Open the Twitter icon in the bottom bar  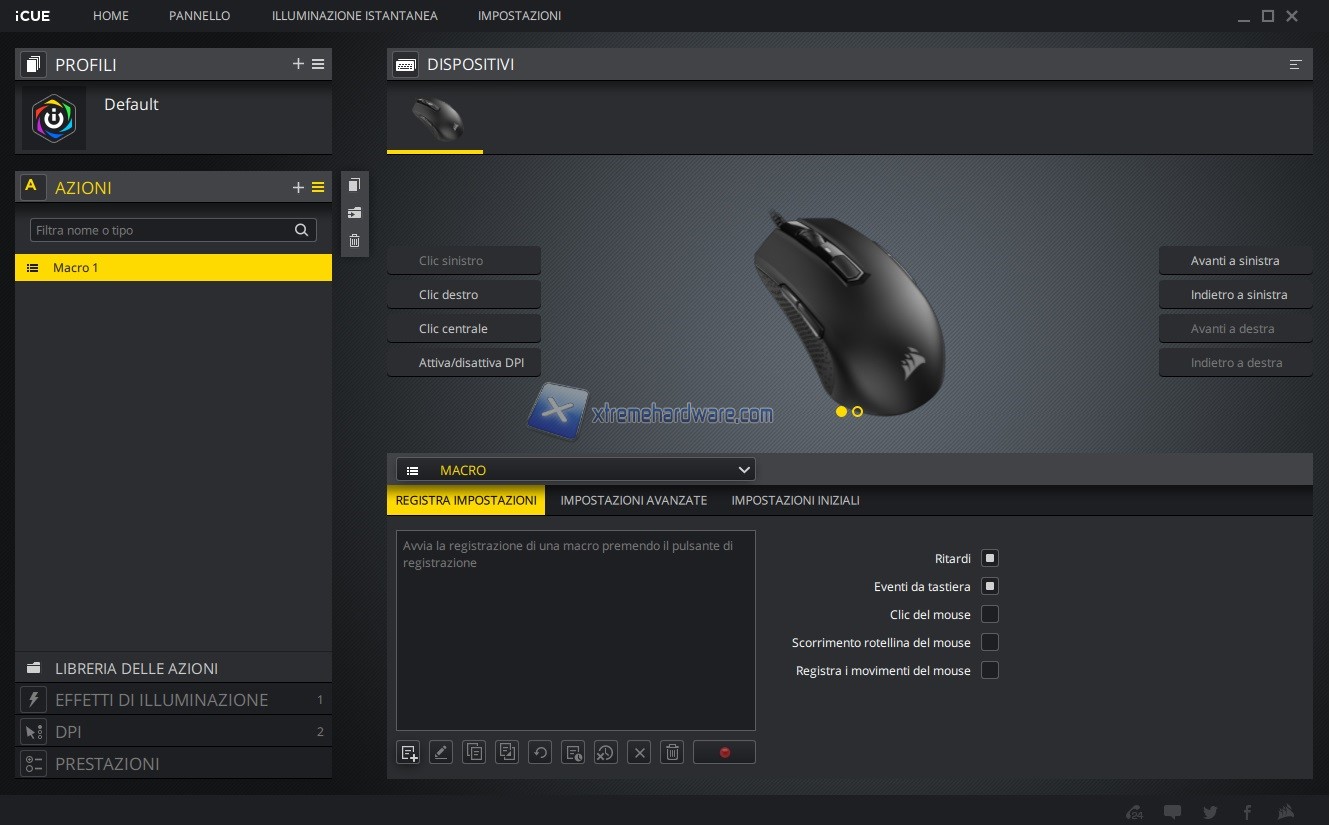click(x=1210, y=812)
